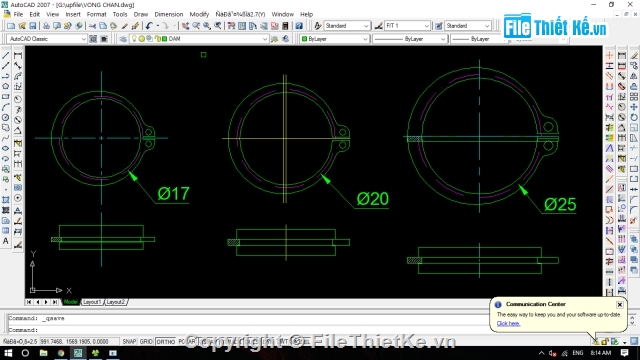
Task: Select the Polygon draw tool
Action: click(6, 86)
